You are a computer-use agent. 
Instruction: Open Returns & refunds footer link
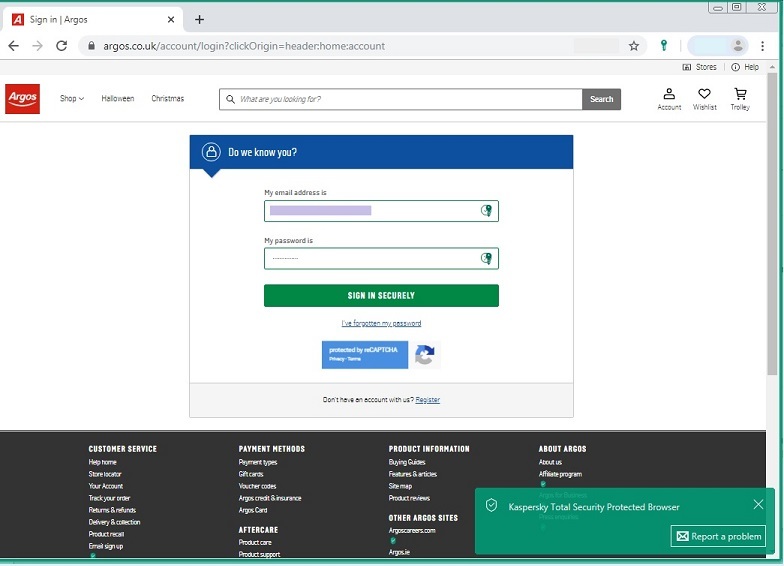(x=112, y=510)
